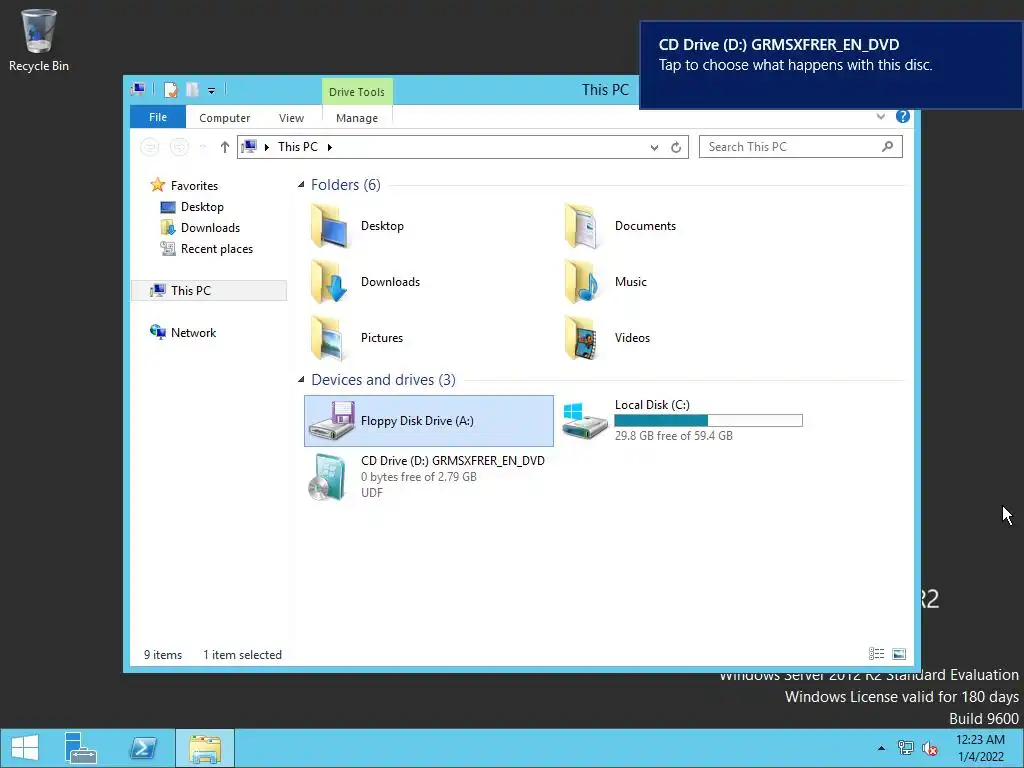This screenshot has width=1024, height=768.
Task: Switch to Large icons view in status bar
Action: point(899,654)
